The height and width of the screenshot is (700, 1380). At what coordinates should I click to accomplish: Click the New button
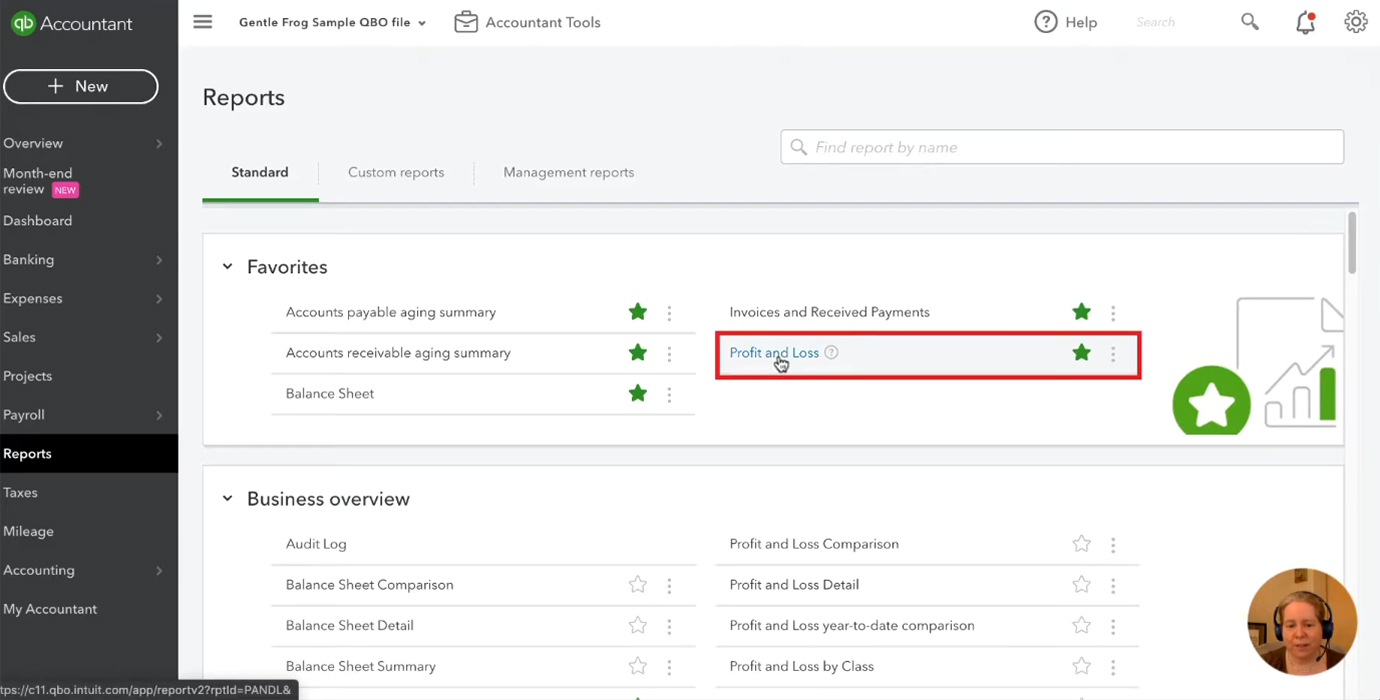[81, 86]
